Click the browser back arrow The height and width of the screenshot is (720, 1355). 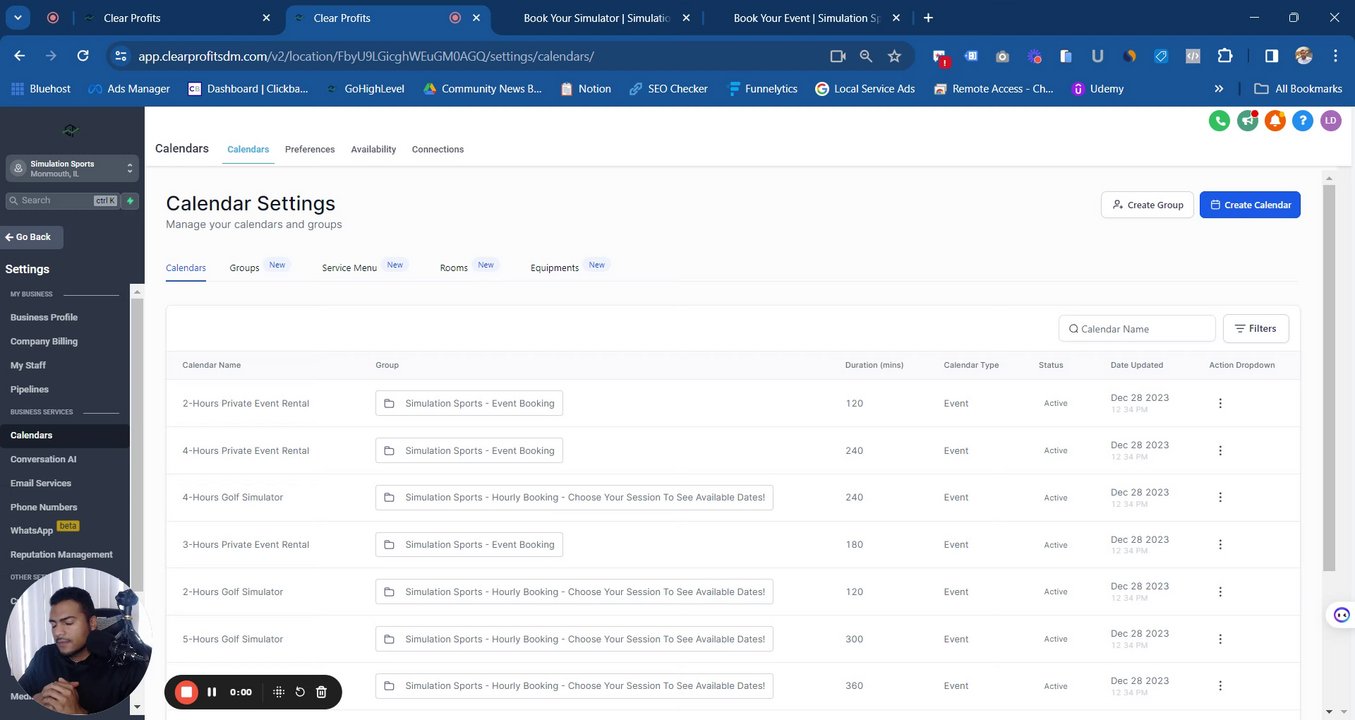(x=20, y=56)
